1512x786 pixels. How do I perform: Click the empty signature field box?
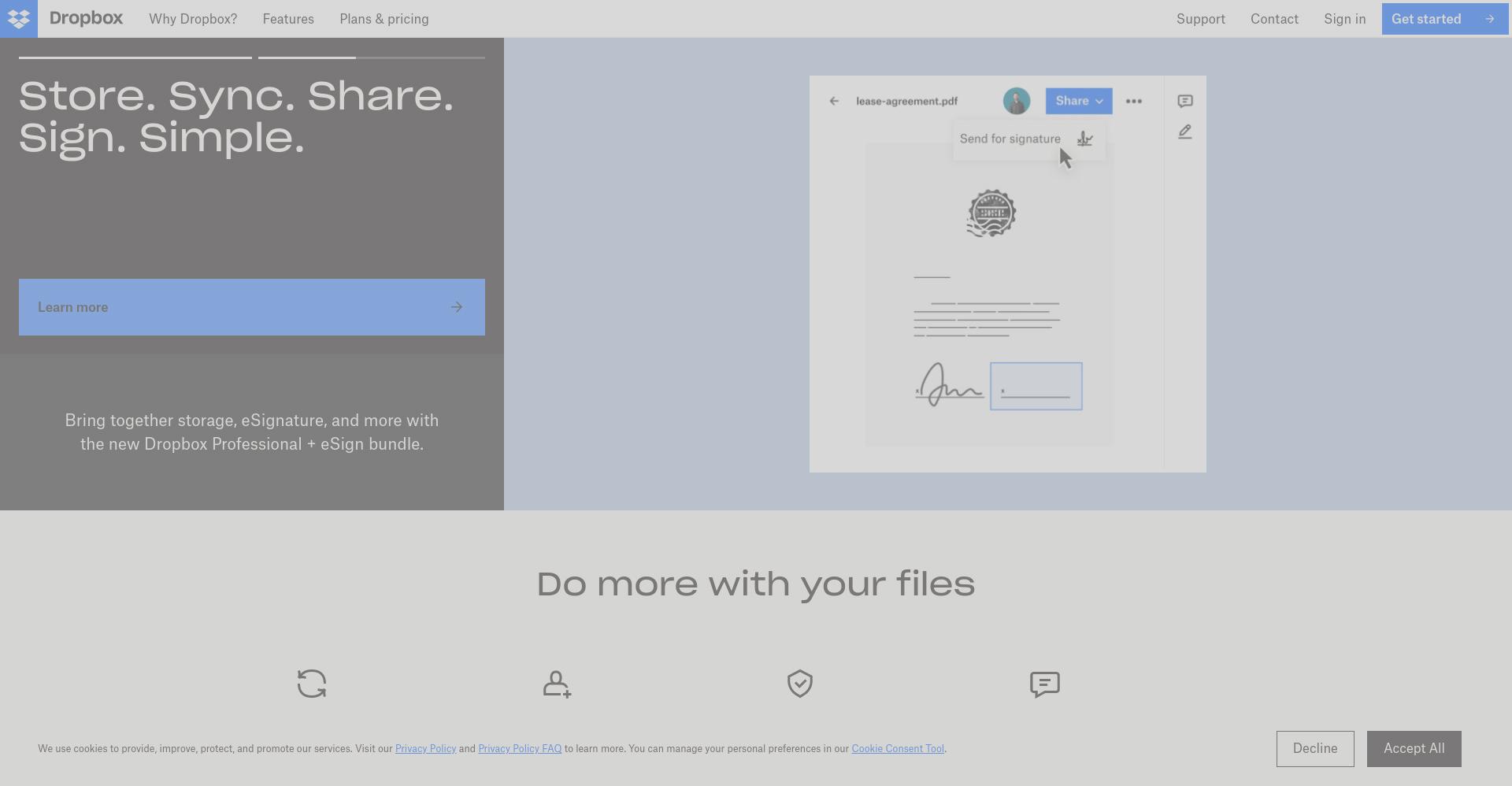1036,386
